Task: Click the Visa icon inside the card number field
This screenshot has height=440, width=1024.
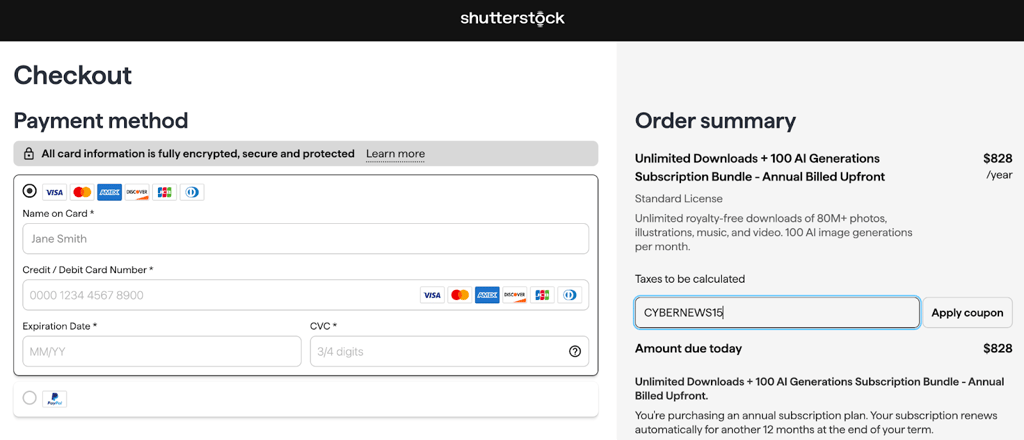Action: click(x=432, y=295)
